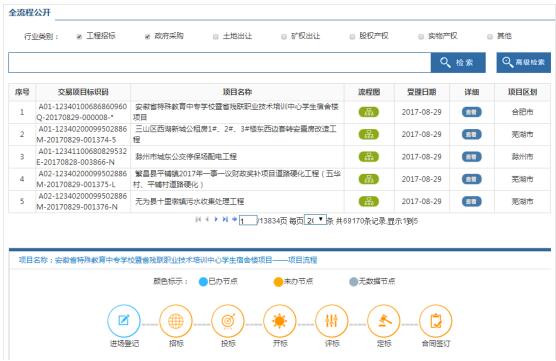Click the 检索 search button
Image resolution: width=556 pixels, height=361 pixels.
(x=458, y=62)
